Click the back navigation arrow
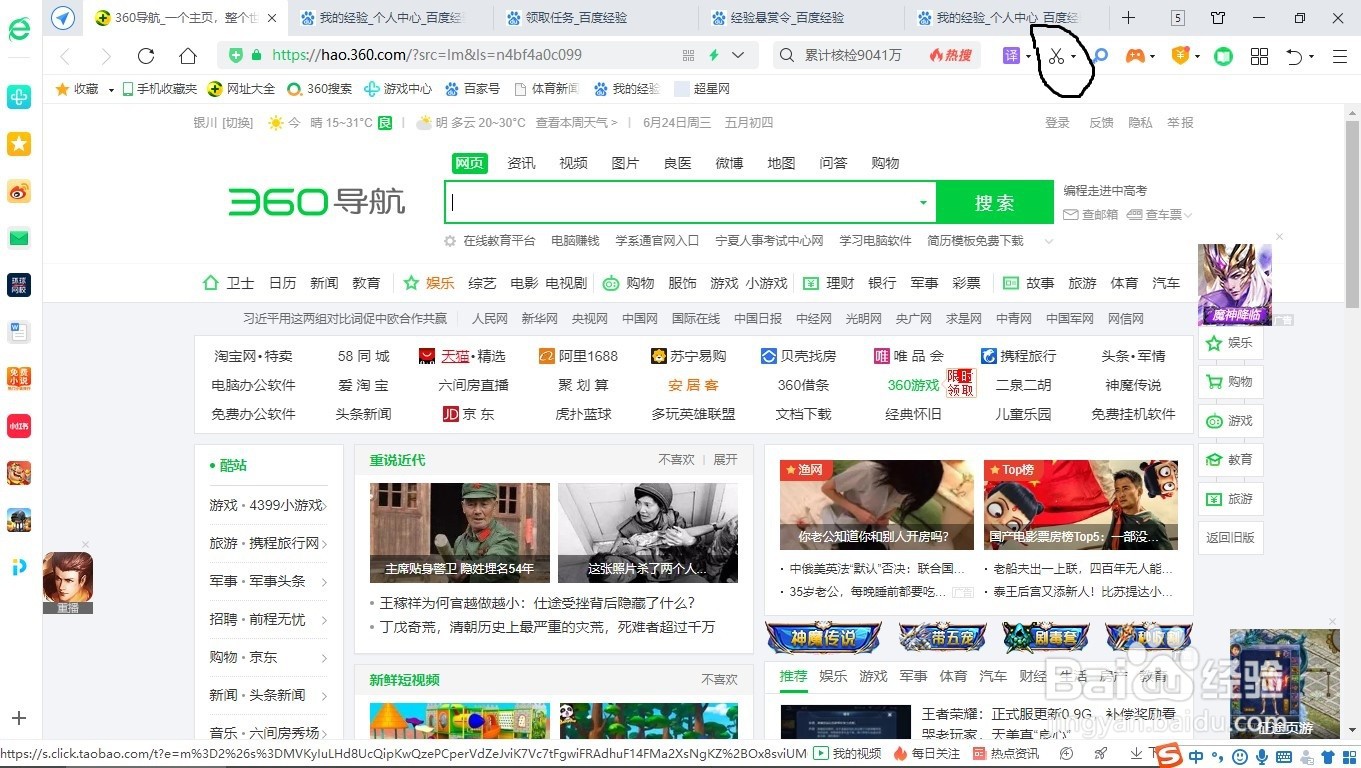Image resolution: width=1361 pixels, height=768 pixels. tap(65, 56)
